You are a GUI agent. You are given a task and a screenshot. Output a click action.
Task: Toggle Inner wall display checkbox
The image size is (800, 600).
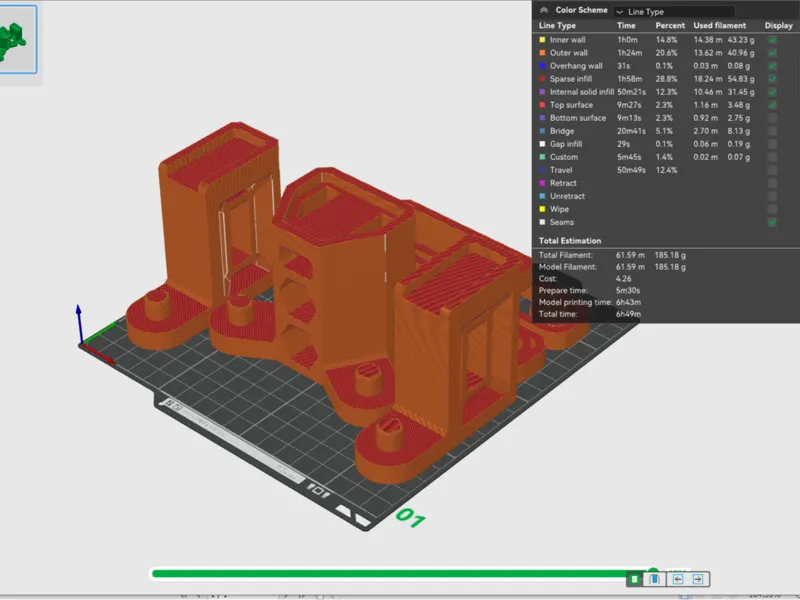tap(772, 40)
